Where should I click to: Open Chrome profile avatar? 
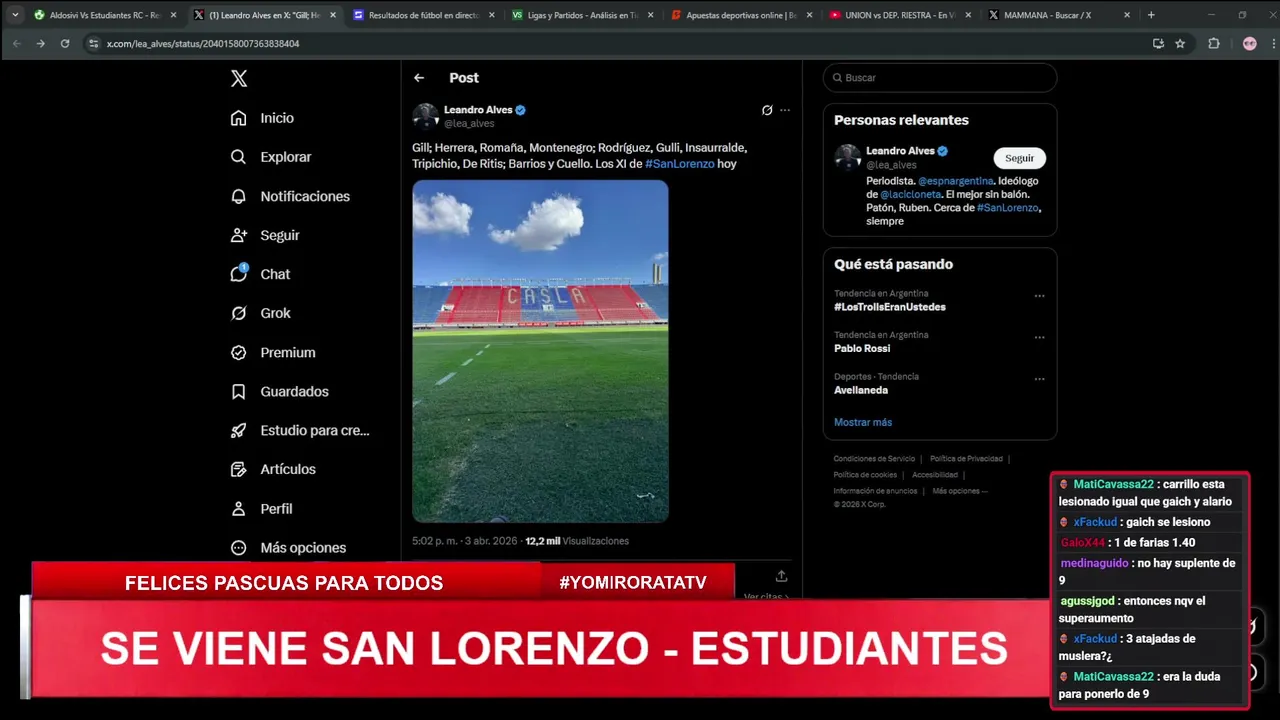1249,44
